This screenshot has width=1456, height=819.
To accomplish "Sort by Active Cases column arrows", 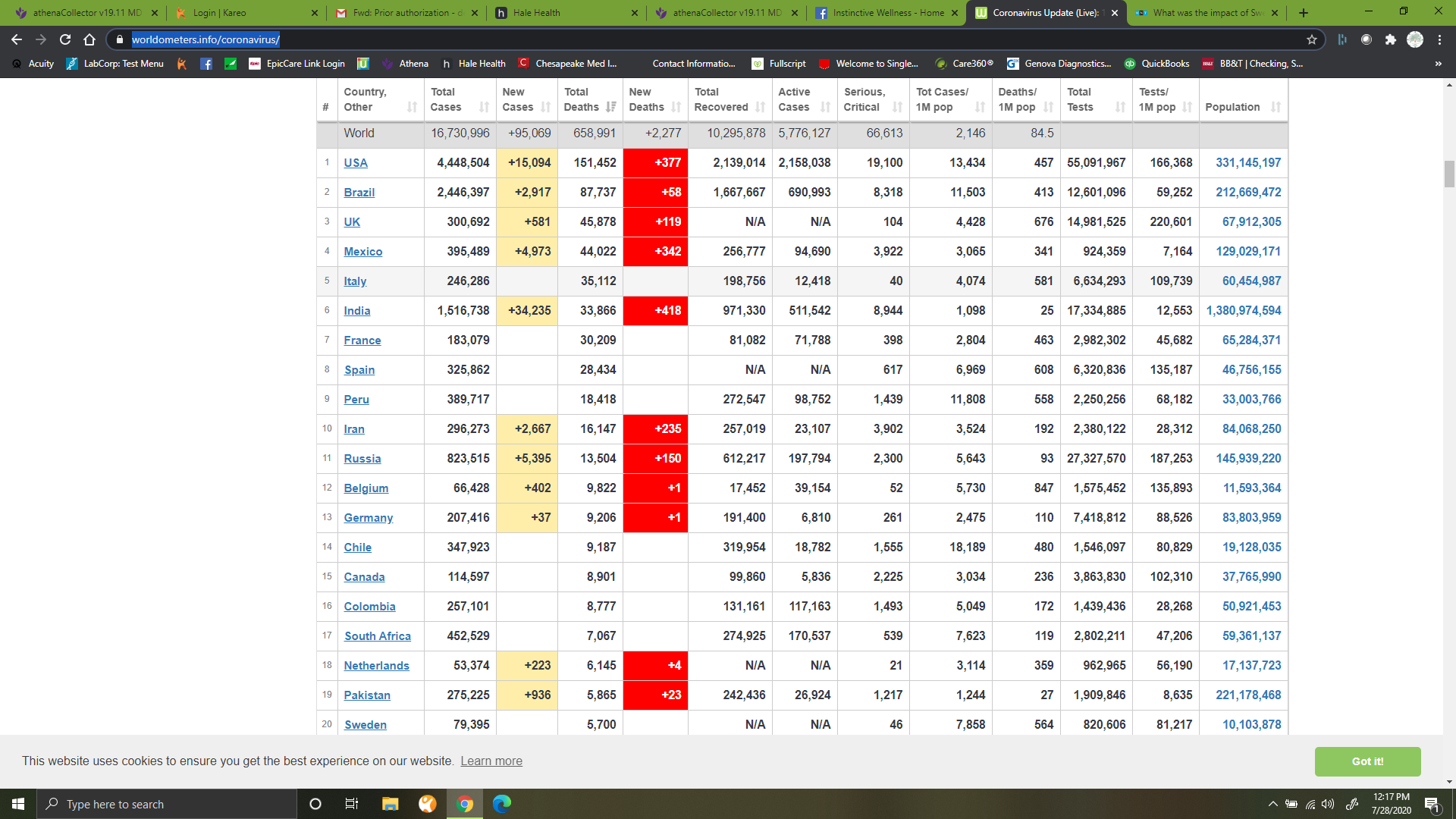I will pyautogui.click(x=825, y=107).
